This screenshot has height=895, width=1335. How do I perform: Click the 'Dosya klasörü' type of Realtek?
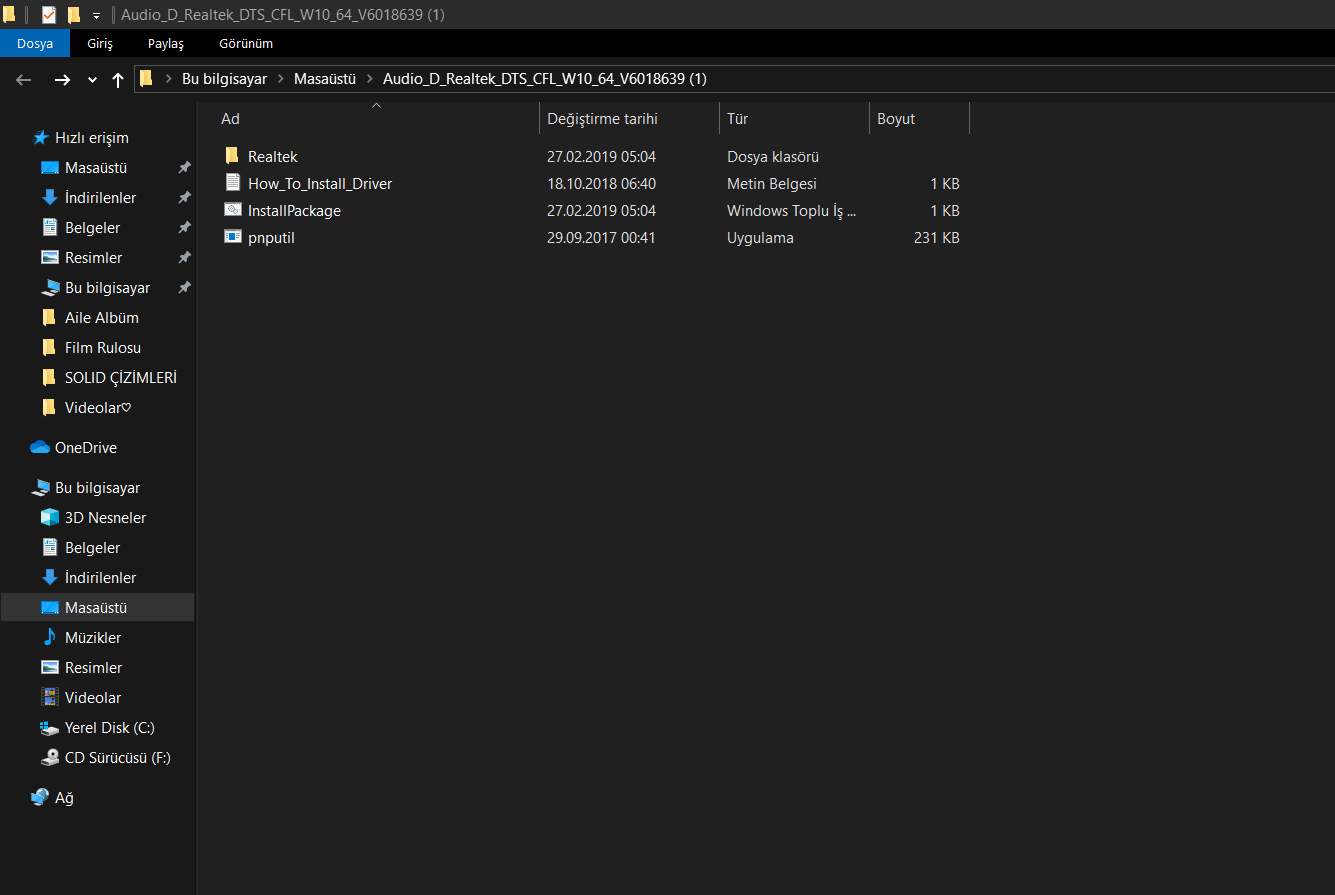coord(773,157)
